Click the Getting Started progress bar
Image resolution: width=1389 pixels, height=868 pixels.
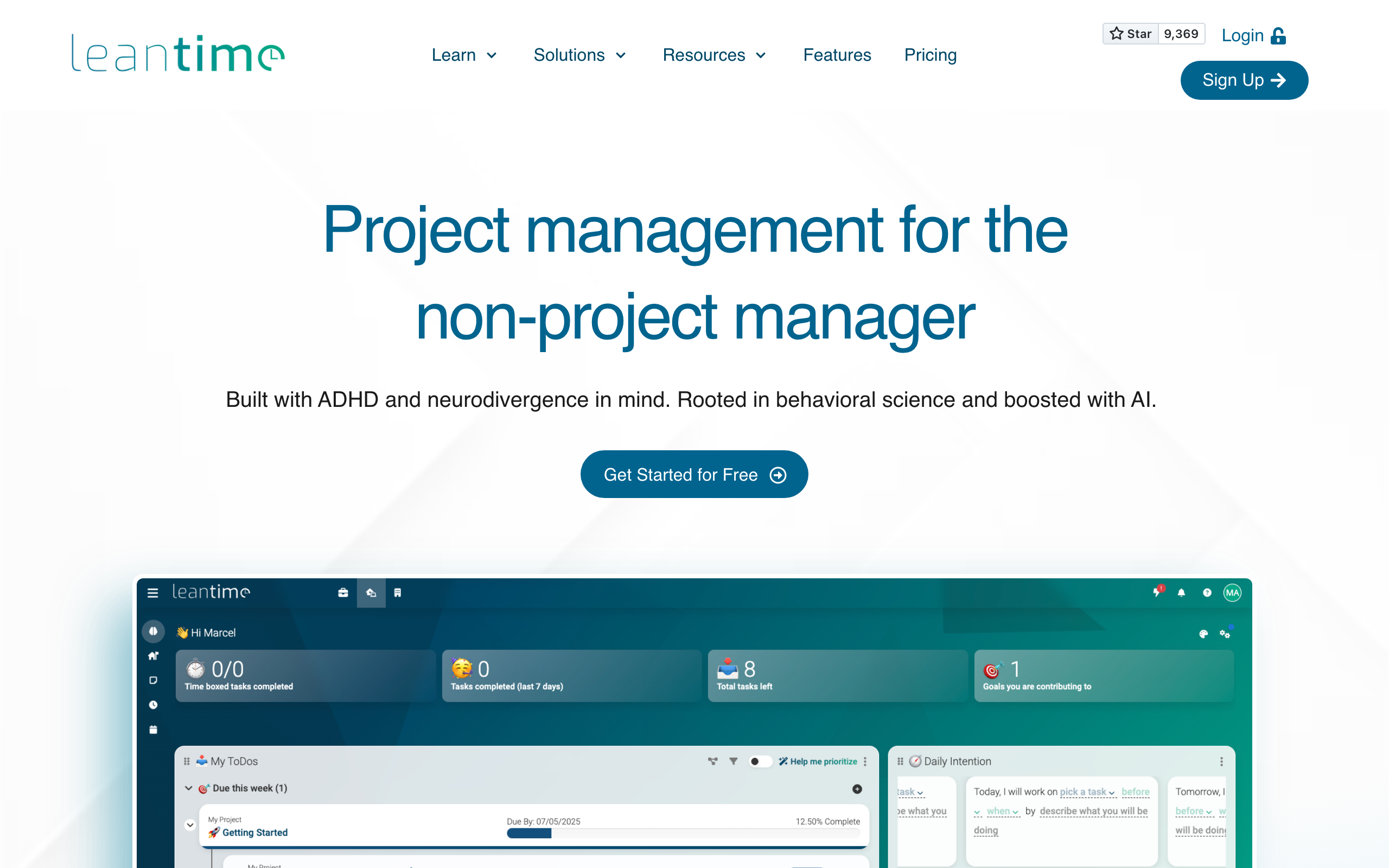[683, 833]
